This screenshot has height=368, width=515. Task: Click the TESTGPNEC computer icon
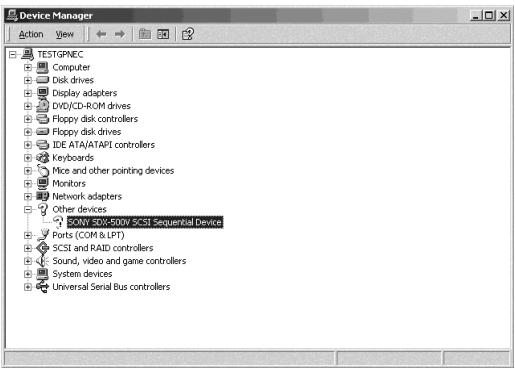click(x=27, y=54)
